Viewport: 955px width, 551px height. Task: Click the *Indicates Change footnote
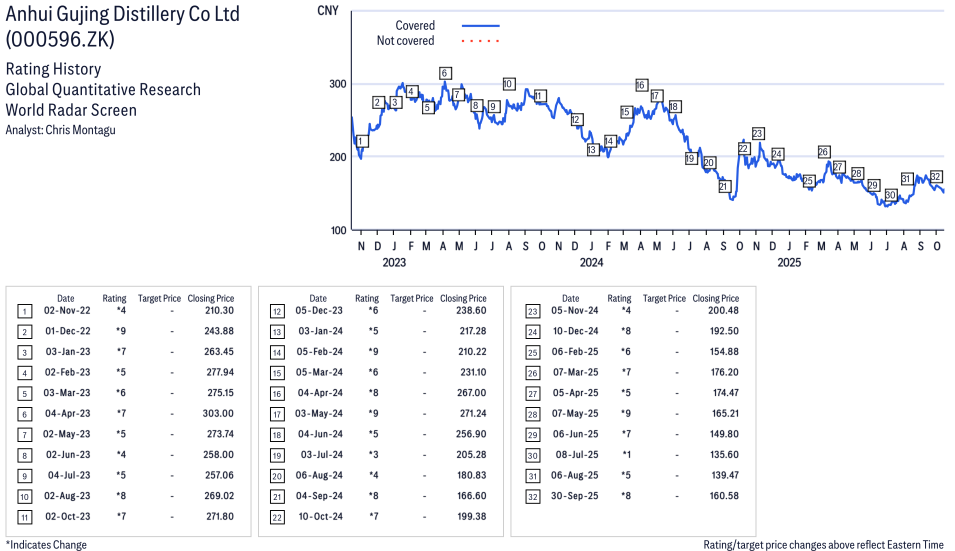(46, 544)
